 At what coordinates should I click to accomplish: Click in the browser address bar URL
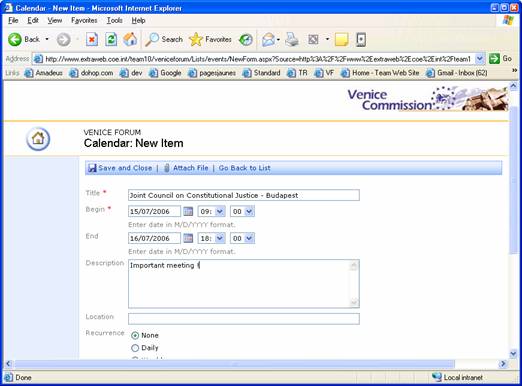[258, 59]
